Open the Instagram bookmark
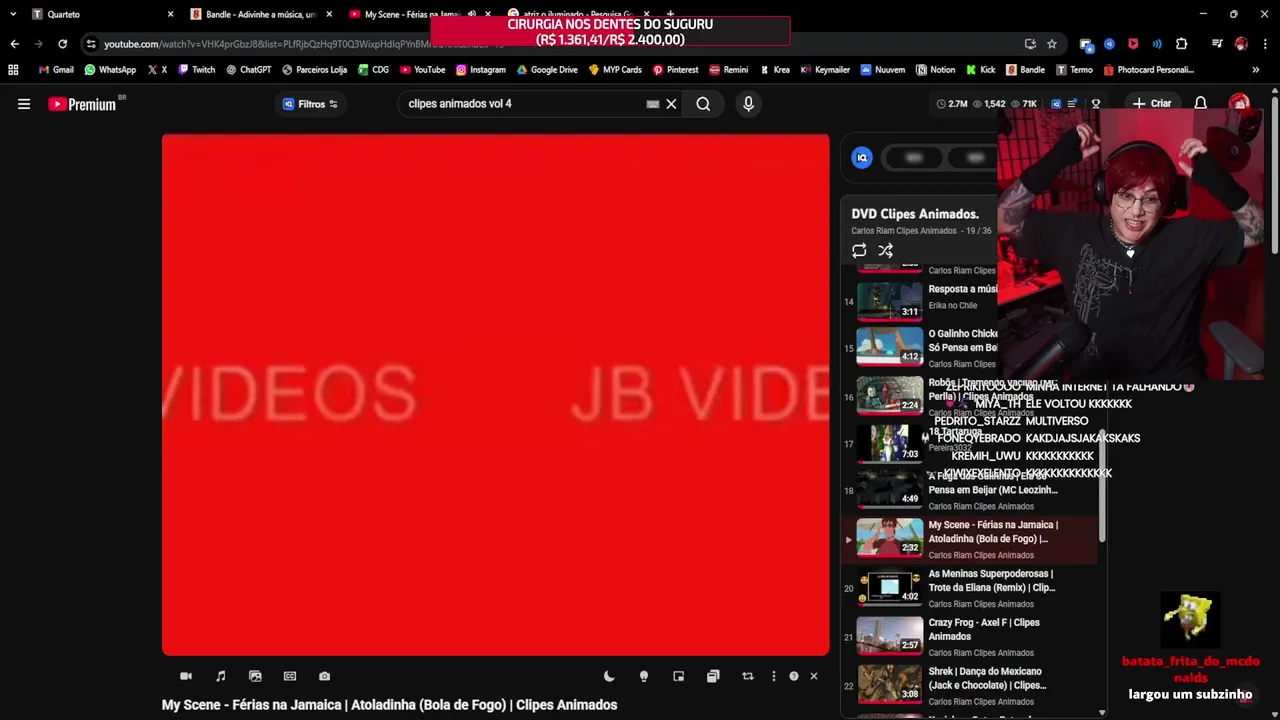Screen dimensions: 1280x720 [x=480, y=70]
